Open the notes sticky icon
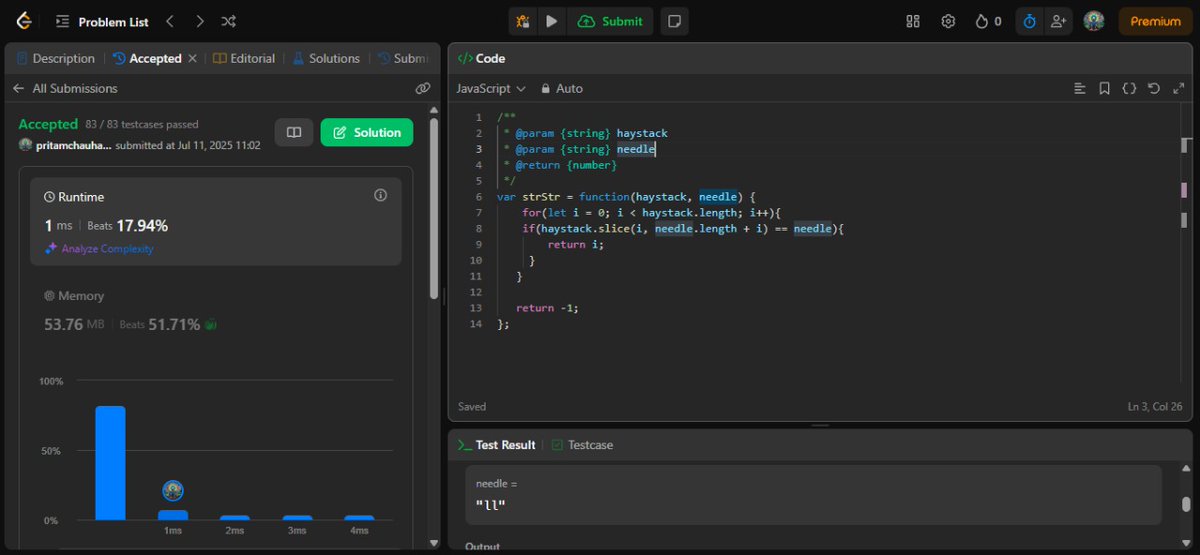Screen dimensions: 1200x555 click(675, 21)
